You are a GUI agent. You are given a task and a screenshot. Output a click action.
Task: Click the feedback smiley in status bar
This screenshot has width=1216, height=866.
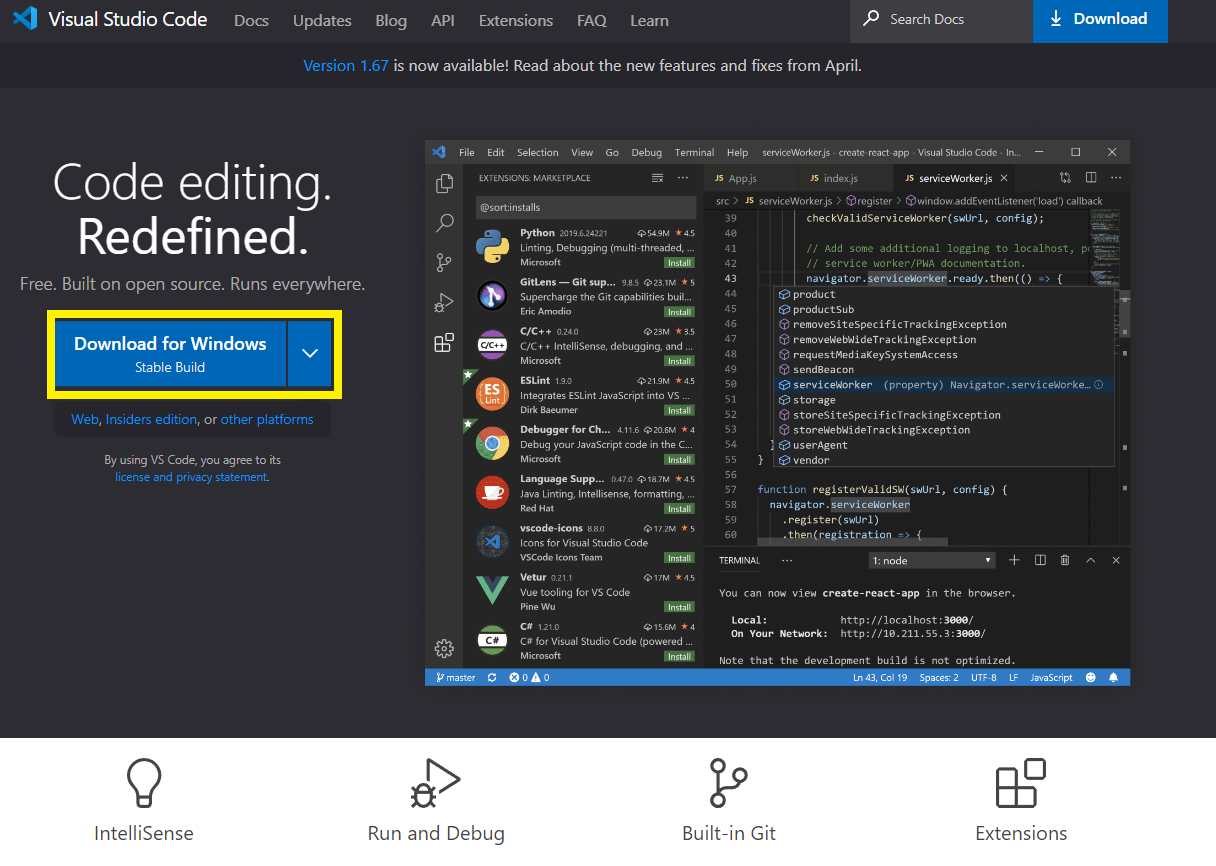click(1090, 677)
